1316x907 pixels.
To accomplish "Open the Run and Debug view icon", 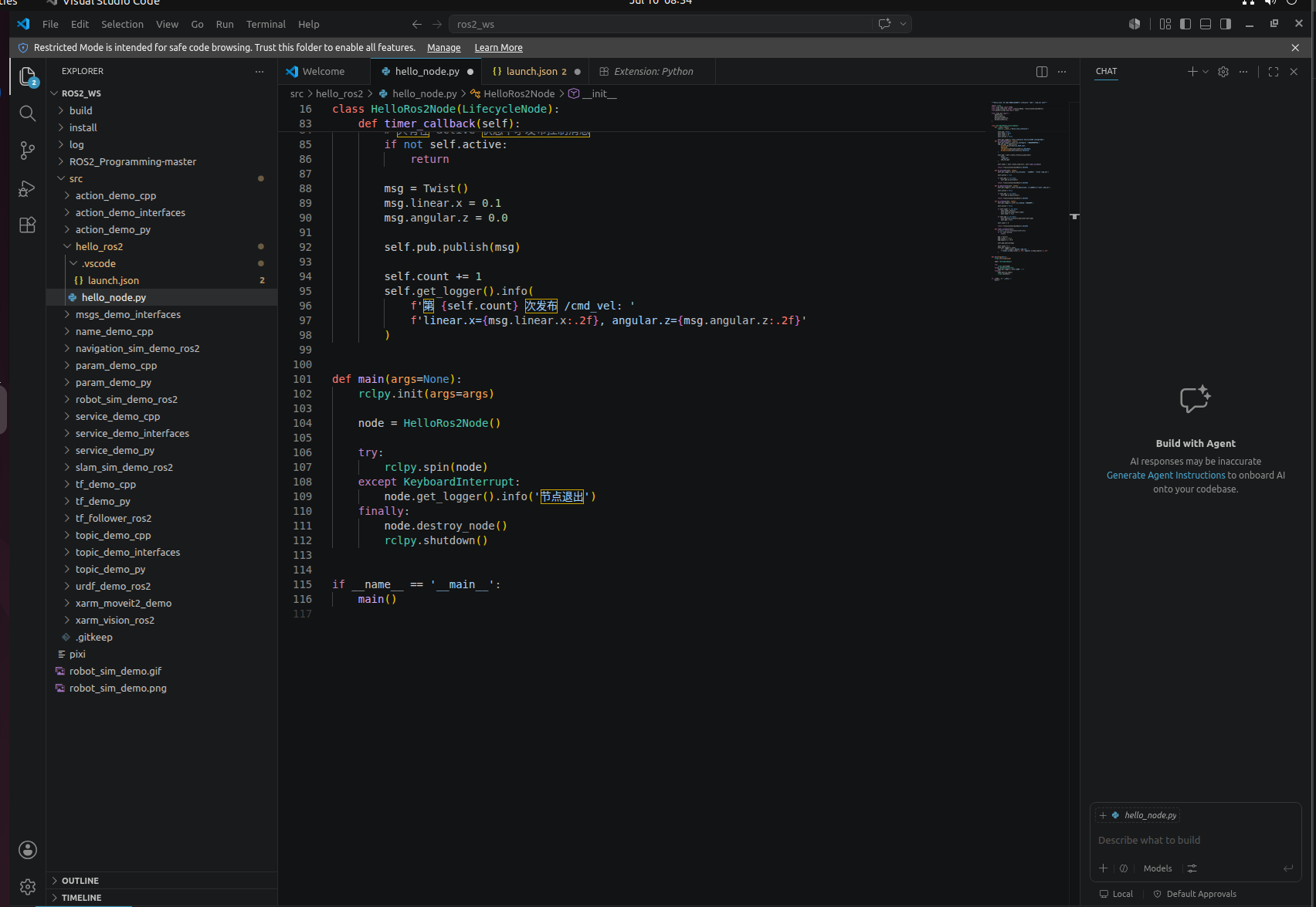I will tap(28, 188).
